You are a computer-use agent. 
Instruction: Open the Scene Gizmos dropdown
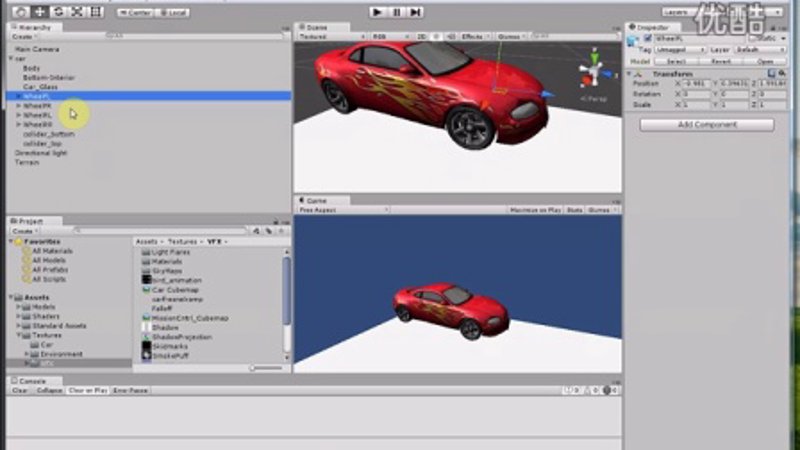[x=511, y=37]
